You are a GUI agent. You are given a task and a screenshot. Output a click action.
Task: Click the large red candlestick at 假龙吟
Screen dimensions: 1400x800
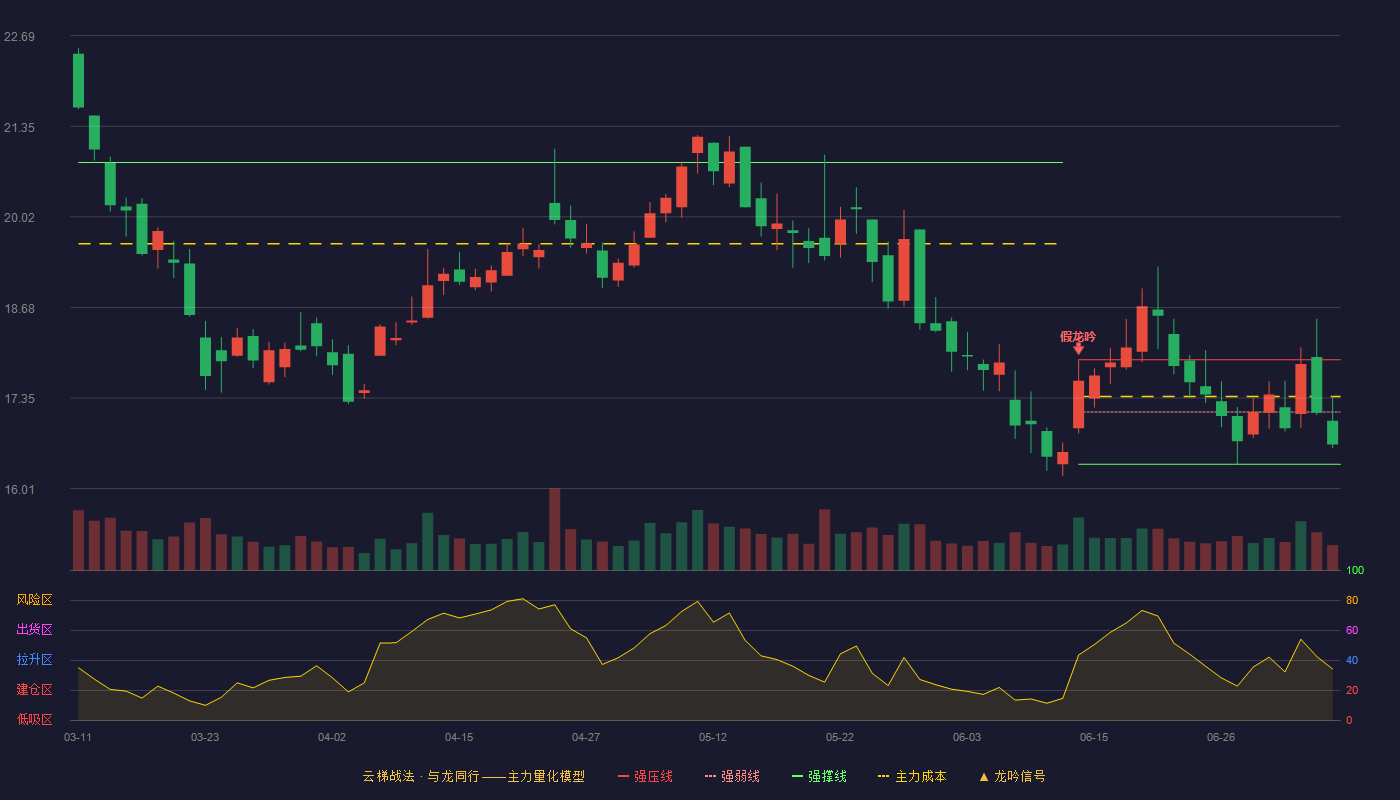1078,404
